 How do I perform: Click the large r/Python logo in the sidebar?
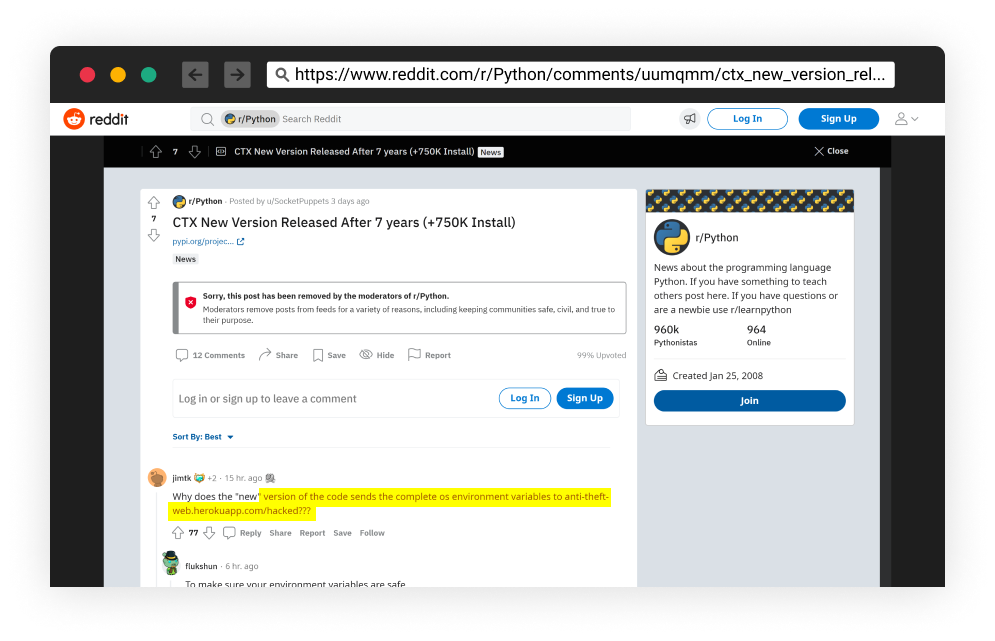671,237
